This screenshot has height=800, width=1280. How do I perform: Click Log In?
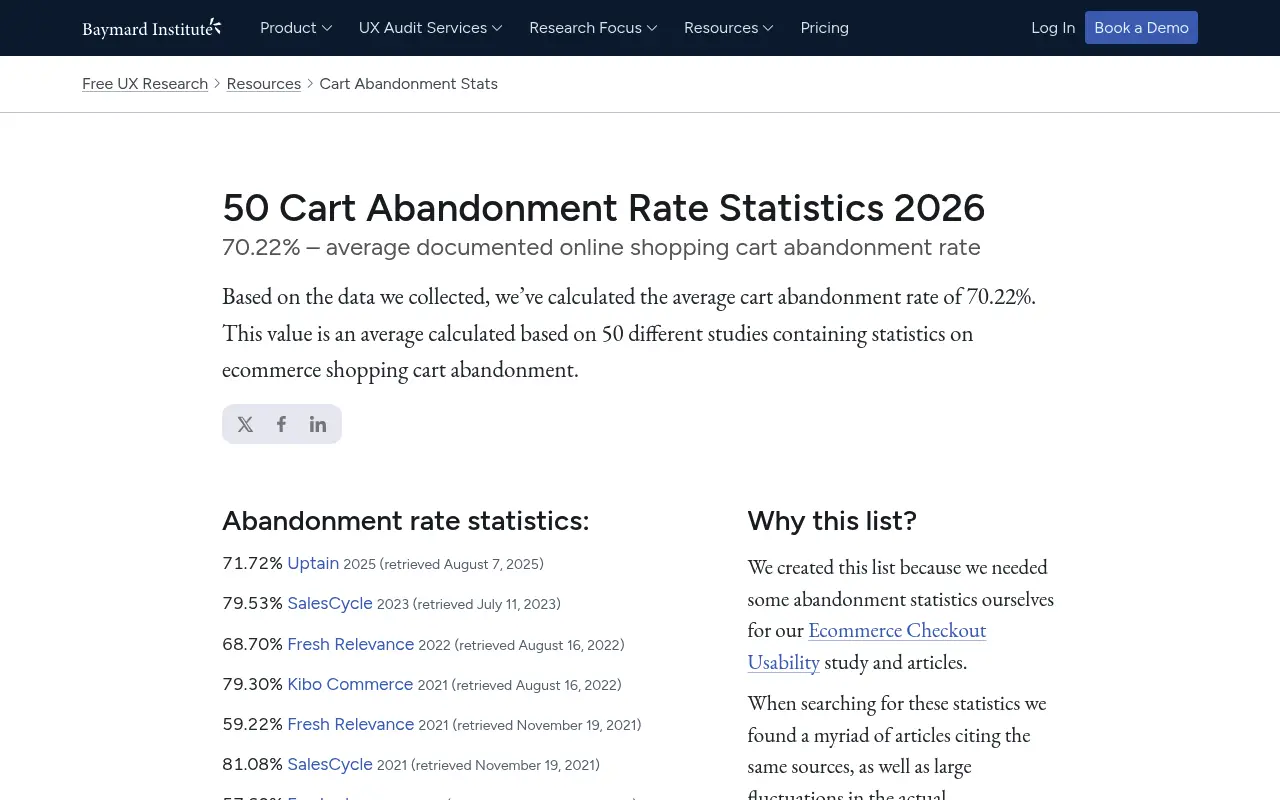pos(1053,28)
